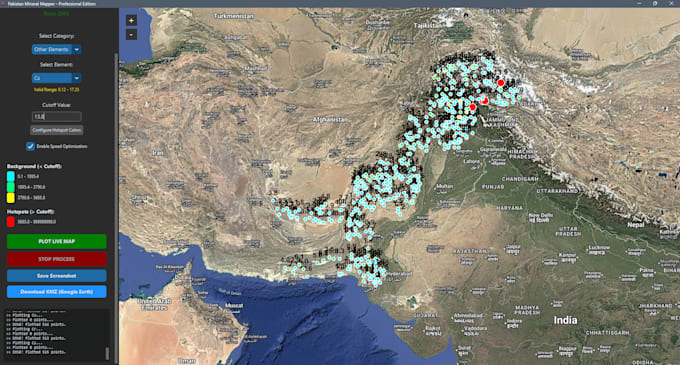This screenshot has width=680, height=365.
Task: Open the Select Category dropdown arrow
Action: 76,49
